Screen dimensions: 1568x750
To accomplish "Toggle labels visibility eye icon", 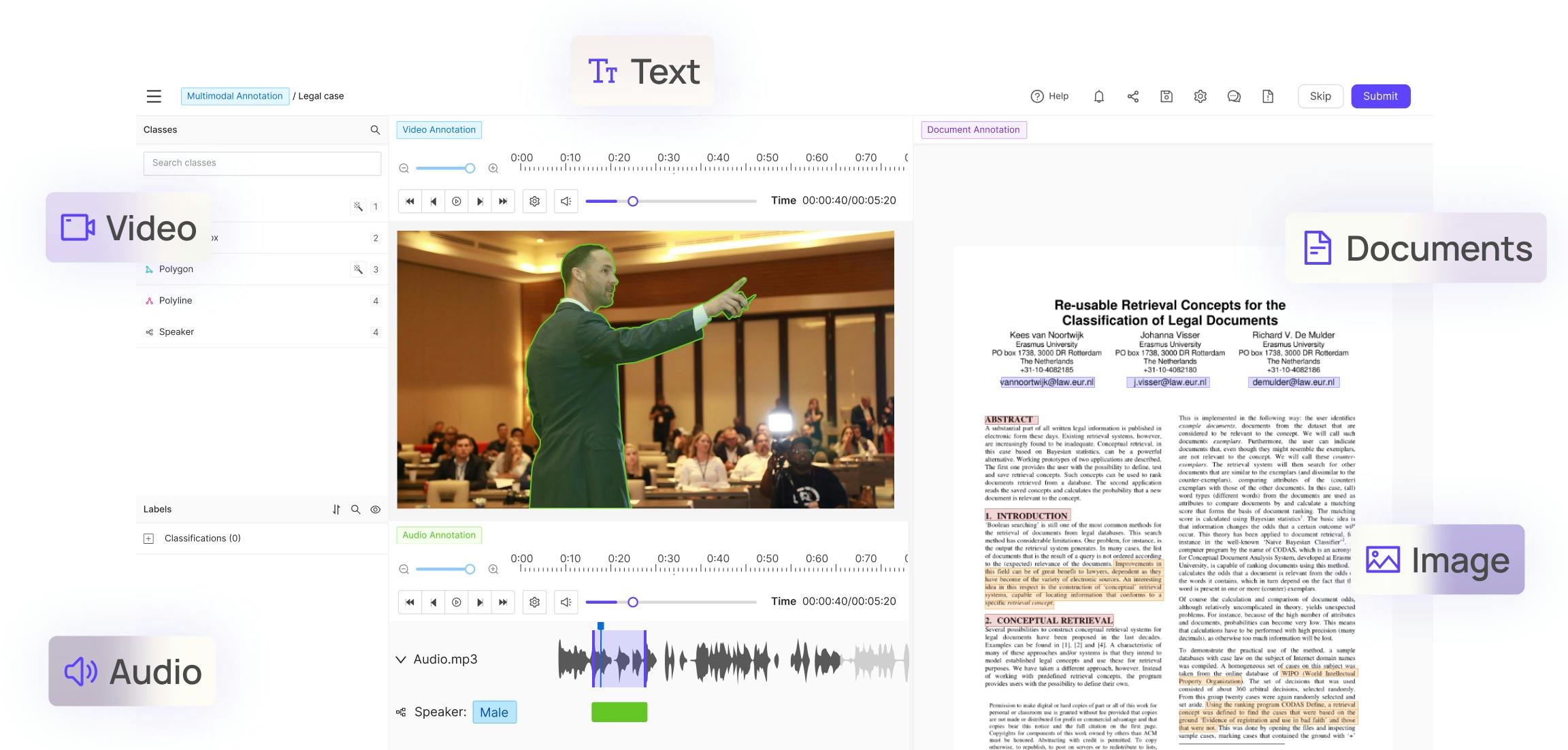I will tap(375, 509).
